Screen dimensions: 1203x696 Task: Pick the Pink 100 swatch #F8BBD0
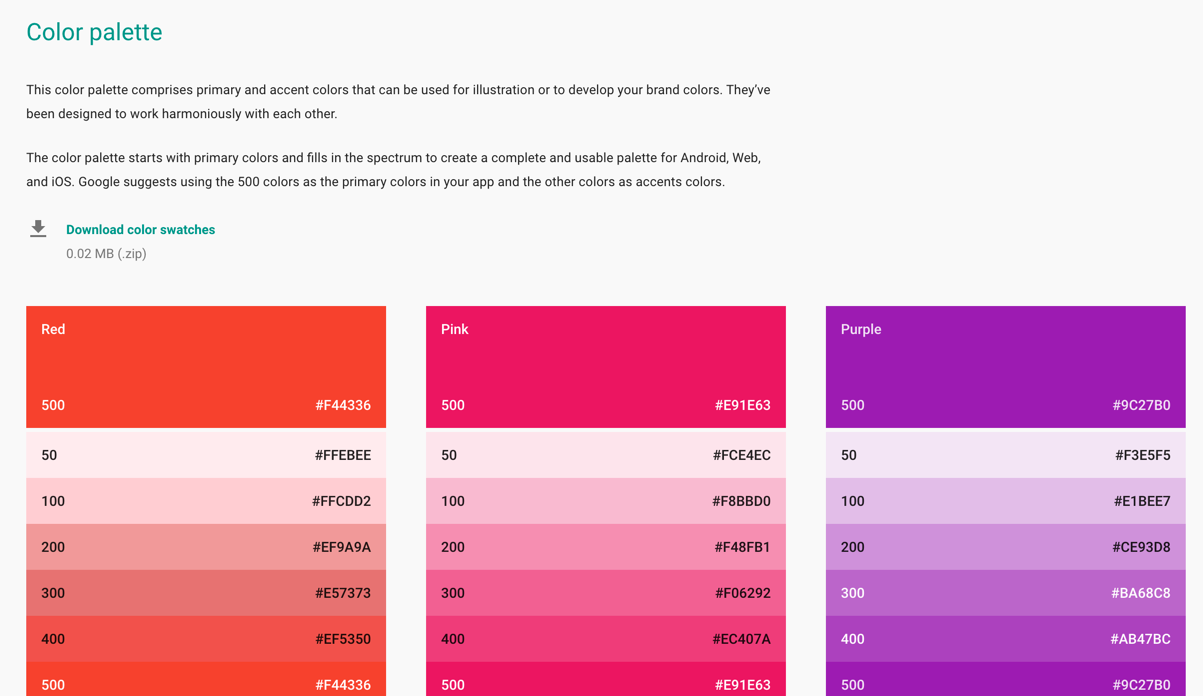(x=606, y=501)
